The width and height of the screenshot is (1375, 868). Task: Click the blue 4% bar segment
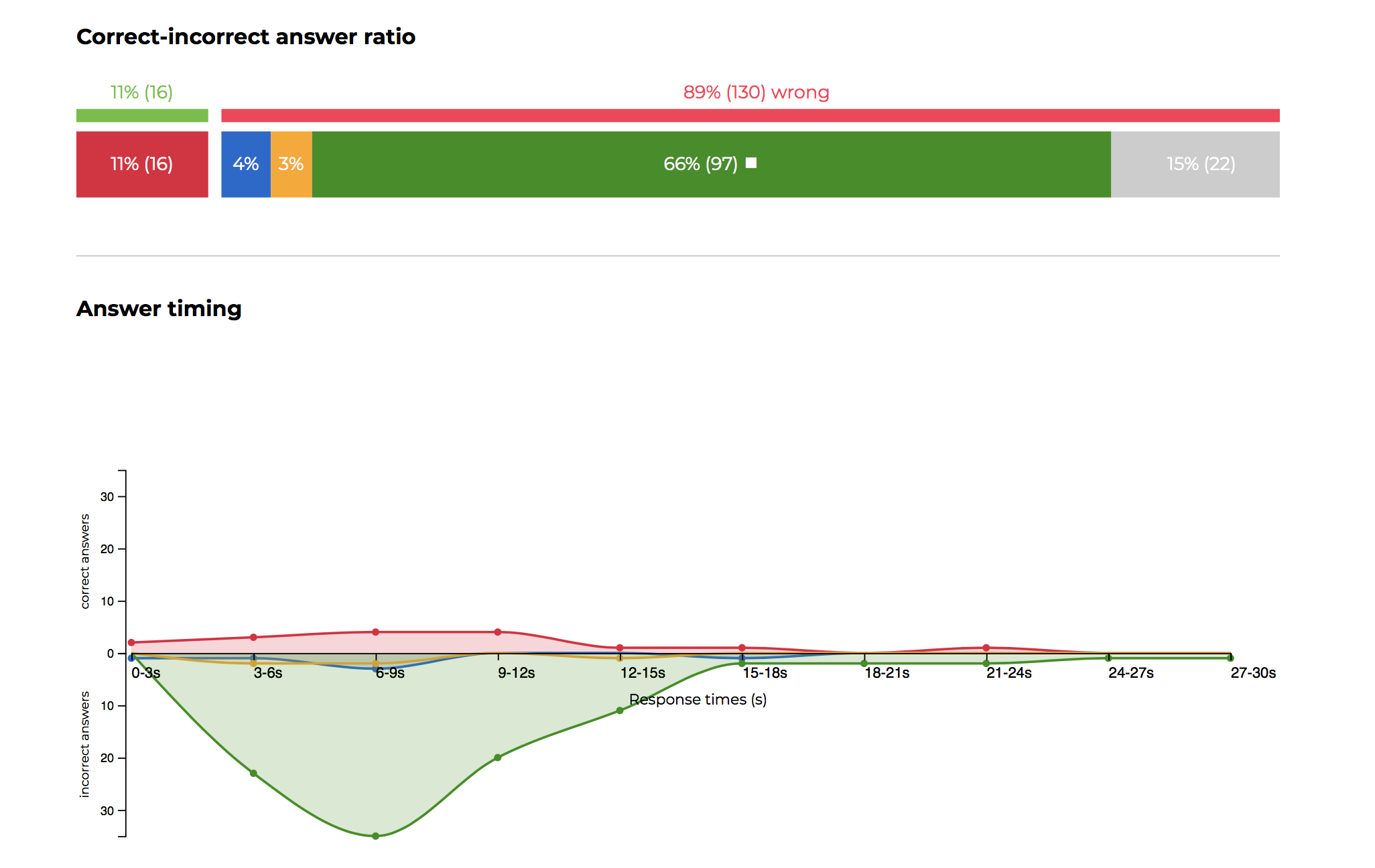245,164
